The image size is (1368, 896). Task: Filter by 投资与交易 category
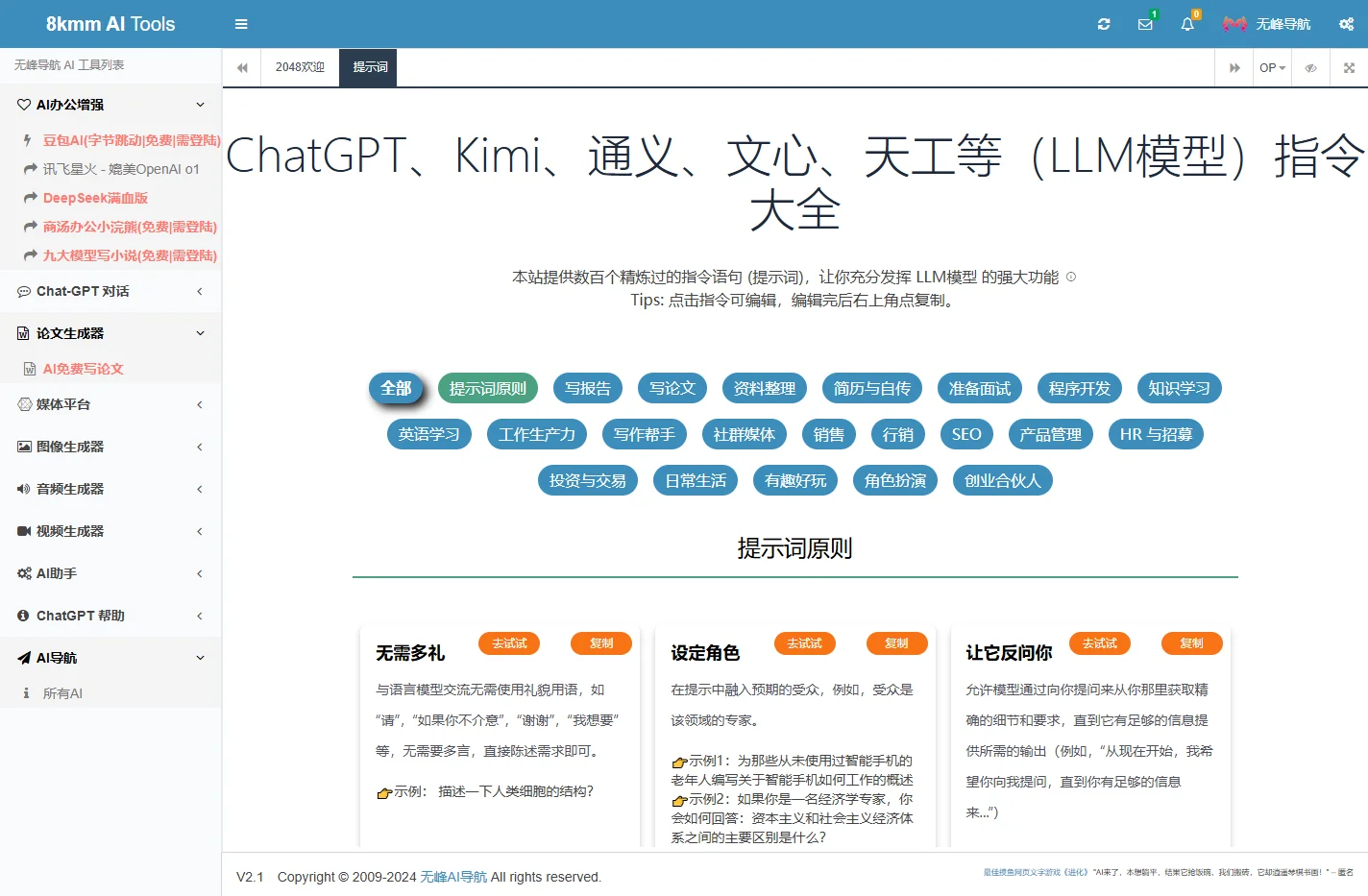pyautogui.click(x=588, y=480)
